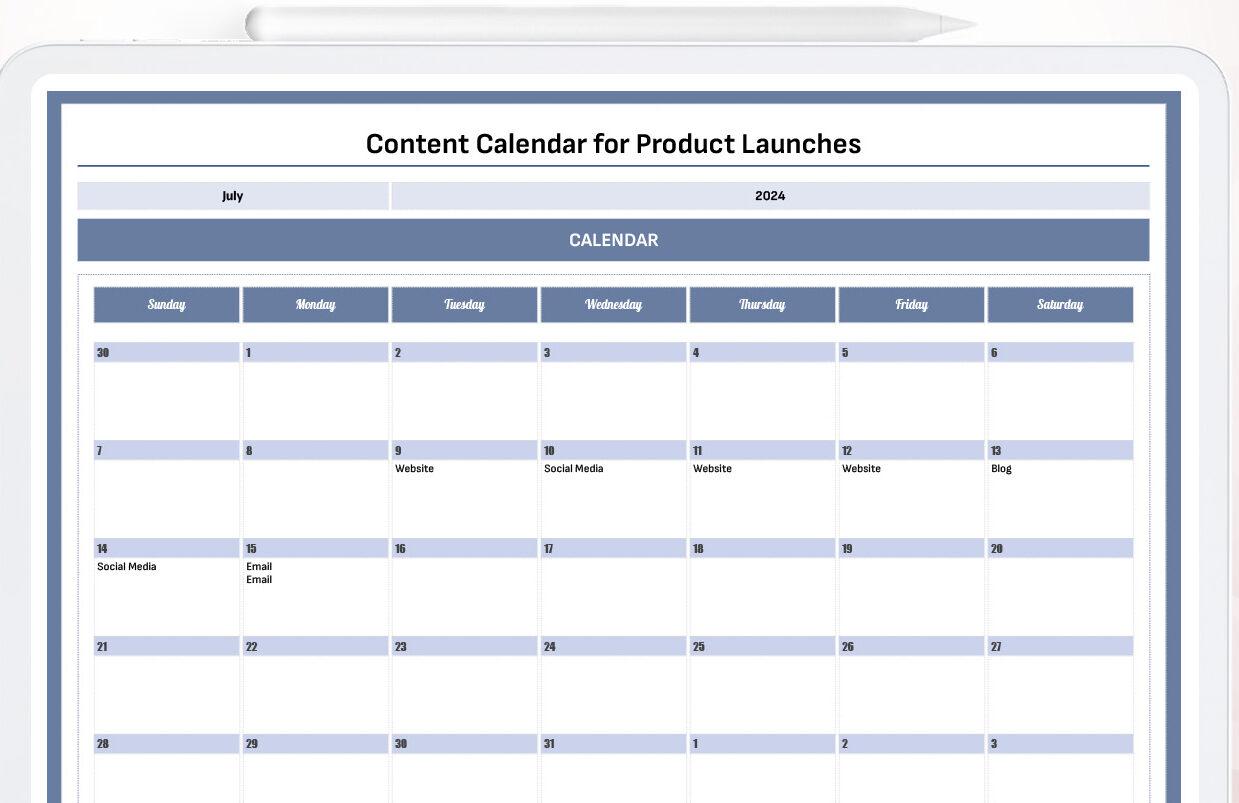The height and width of the screenshot is (803, 1239).
Task: Select the empty cell under July 4
Action: [x=762, y=400]
